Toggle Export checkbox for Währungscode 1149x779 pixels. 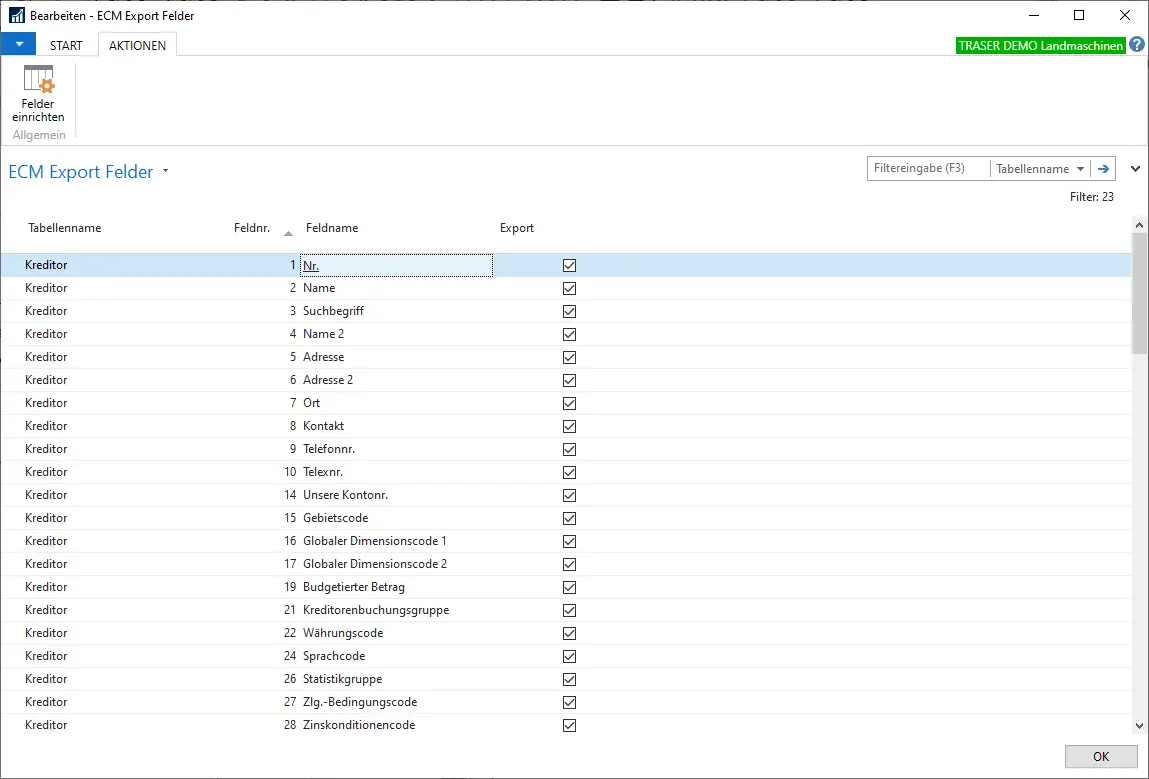[570, 633]
